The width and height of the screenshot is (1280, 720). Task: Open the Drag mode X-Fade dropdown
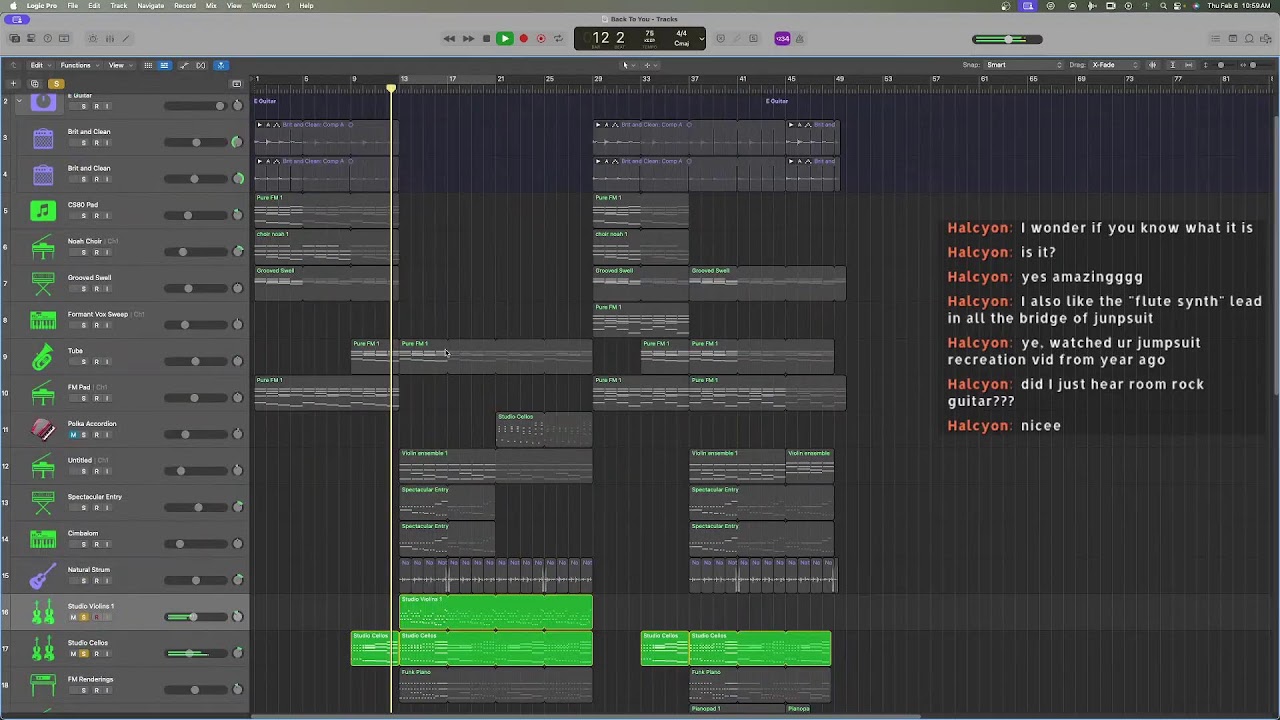[1115, 65]
